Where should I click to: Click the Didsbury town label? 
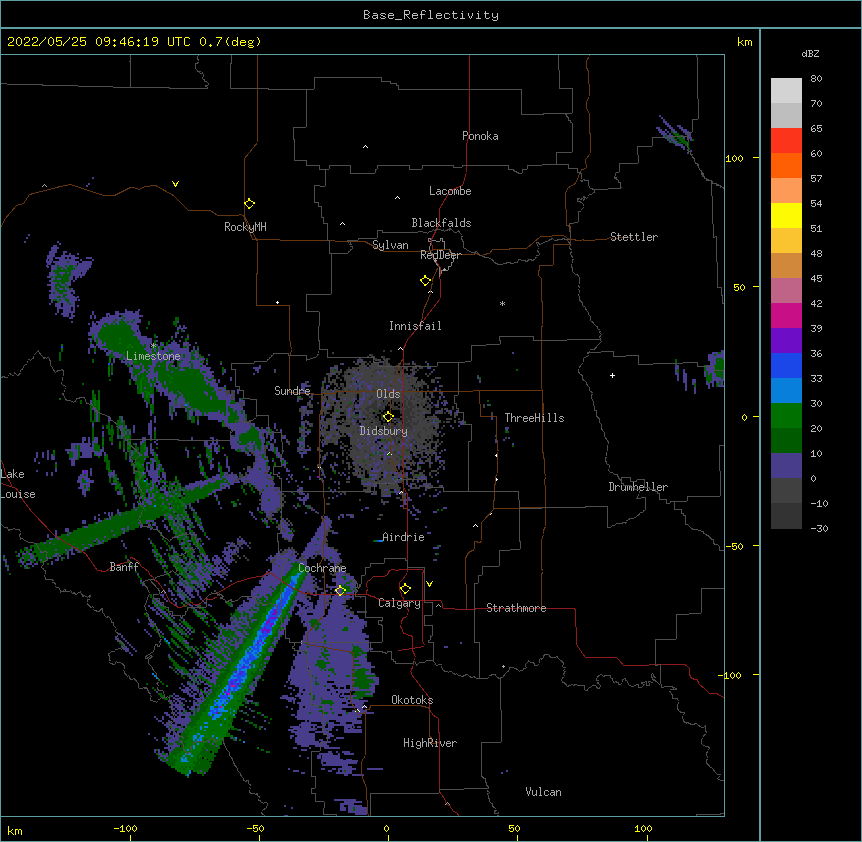coord(384,431)
